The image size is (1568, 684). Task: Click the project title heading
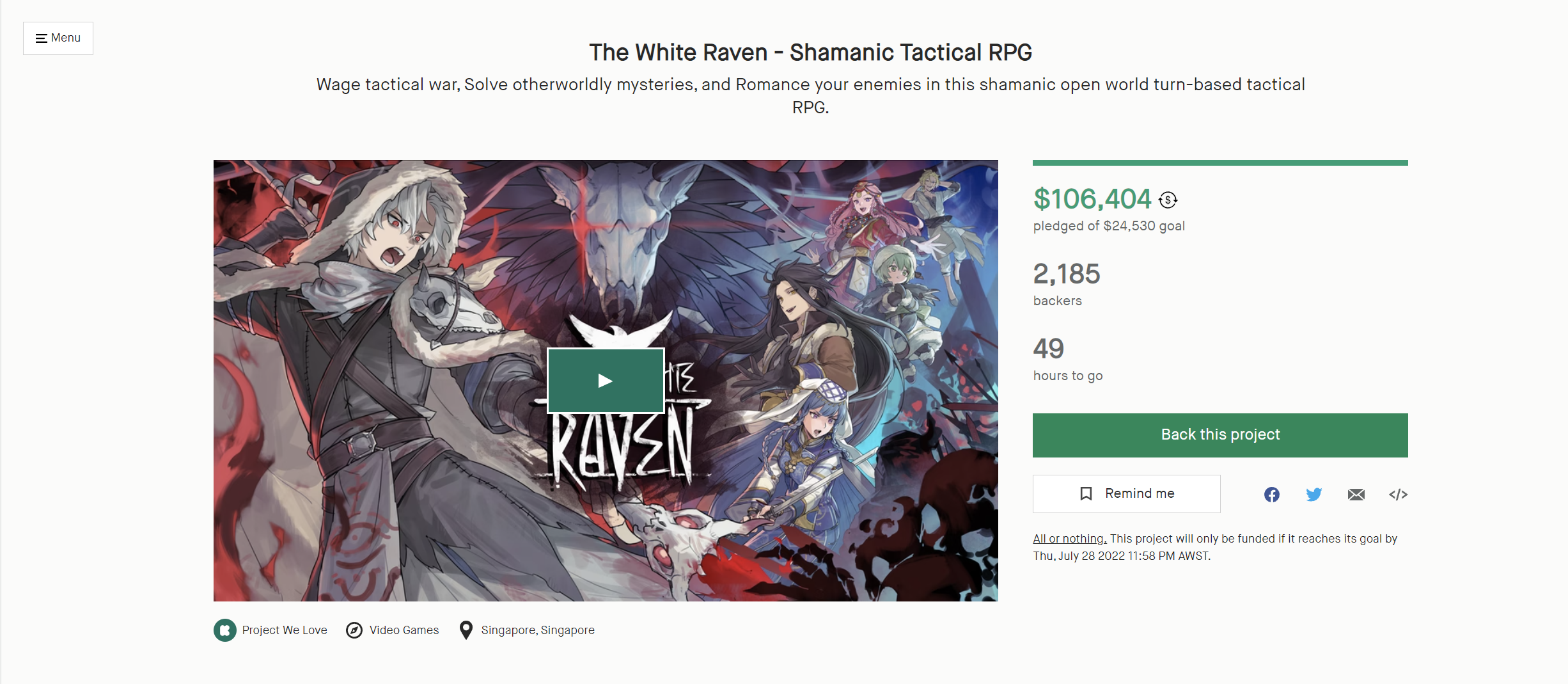click(810, 52)
